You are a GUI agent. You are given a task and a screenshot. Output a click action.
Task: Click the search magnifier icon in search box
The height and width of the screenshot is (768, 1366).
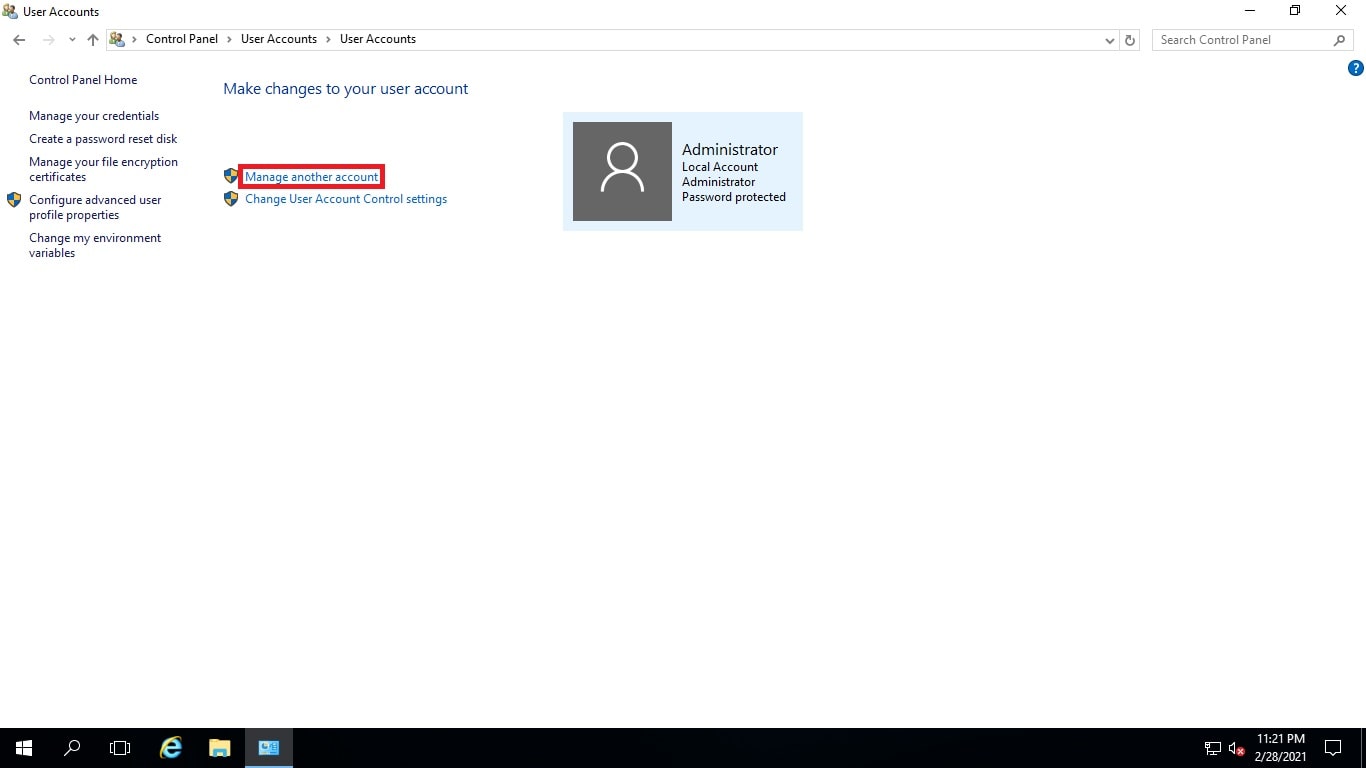tap(1339, 40)
